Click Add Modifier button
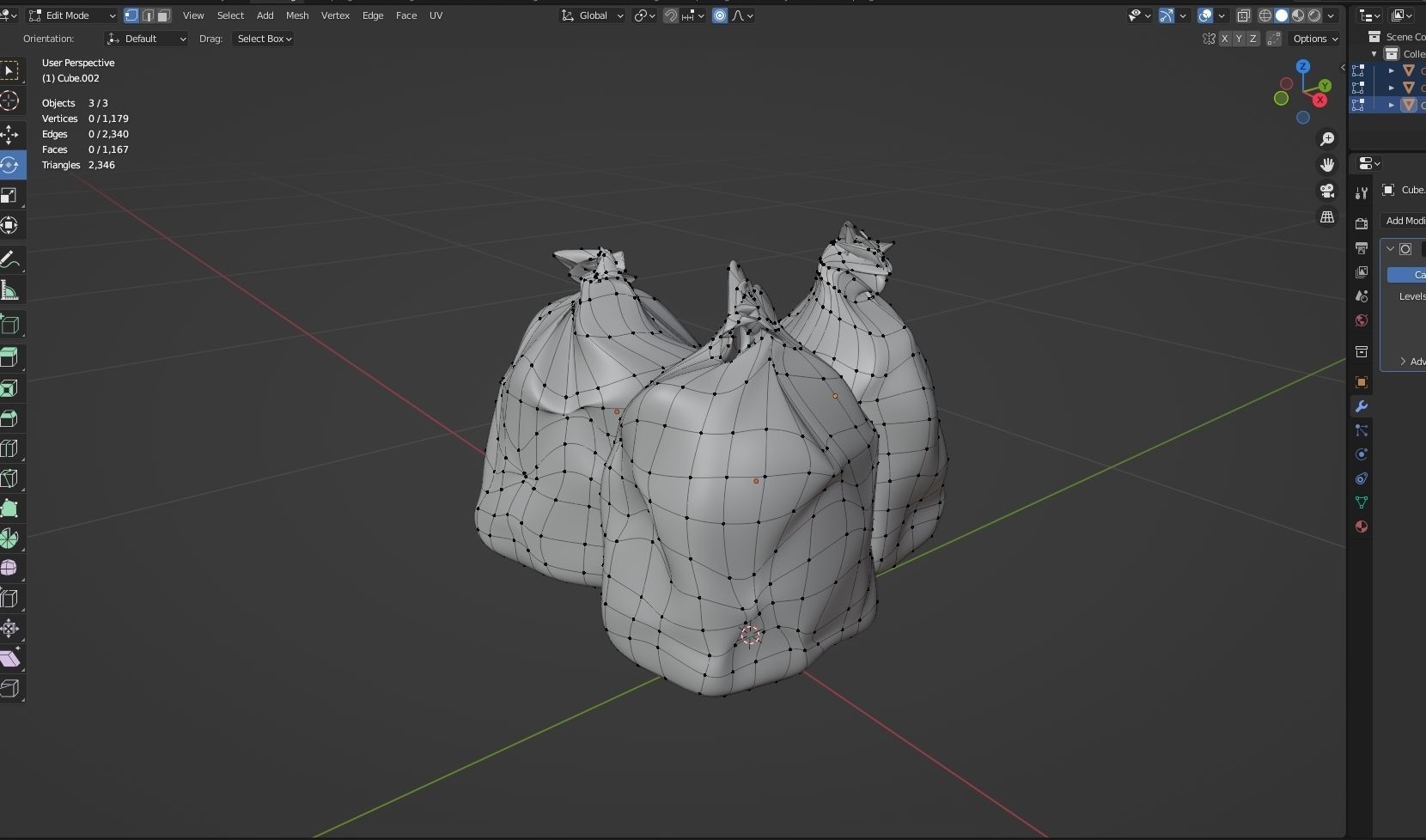The image size is (1426, 840). [x=1404, y=221]
